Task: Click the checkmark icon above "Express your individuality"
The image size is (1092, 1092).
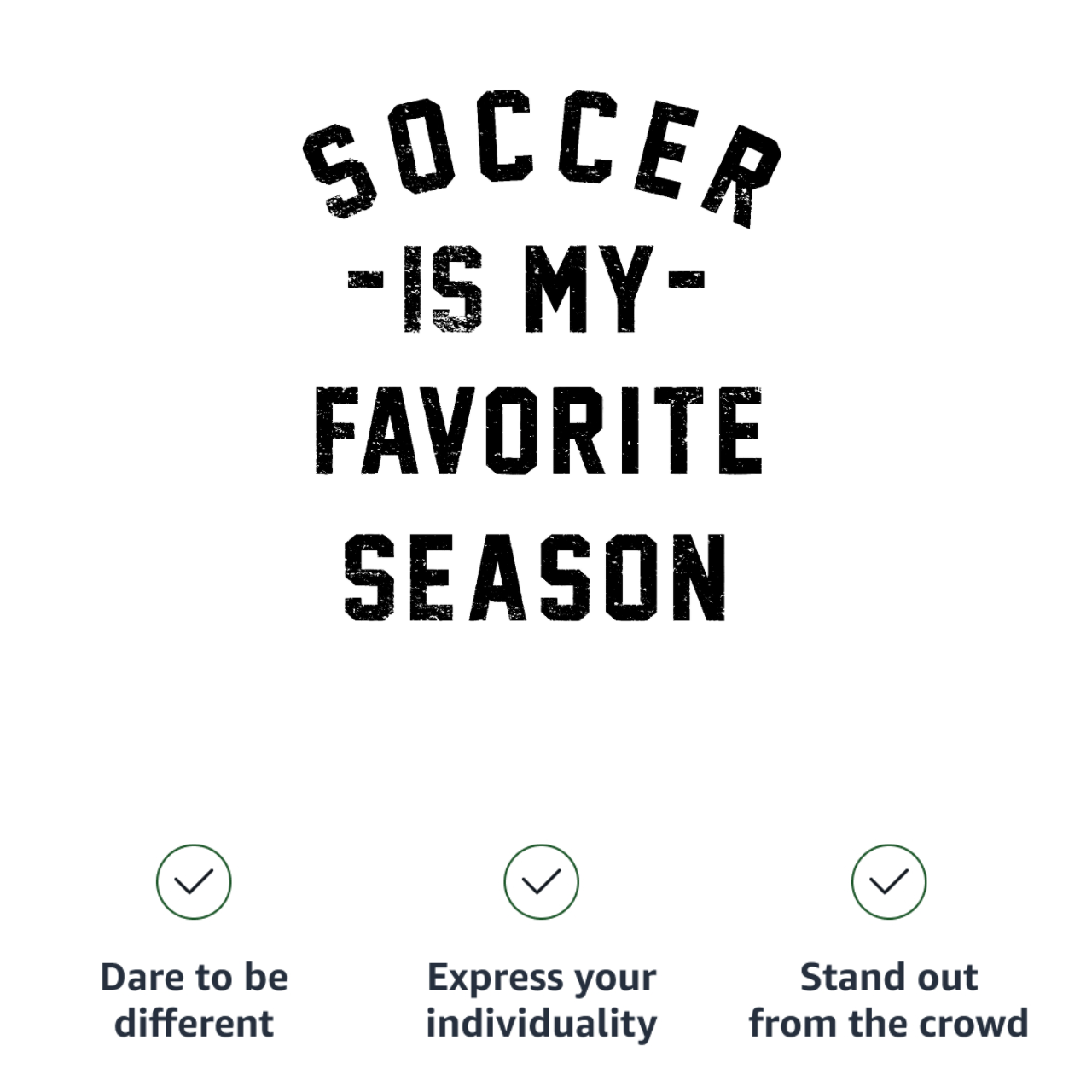Action: pos(541,881)
